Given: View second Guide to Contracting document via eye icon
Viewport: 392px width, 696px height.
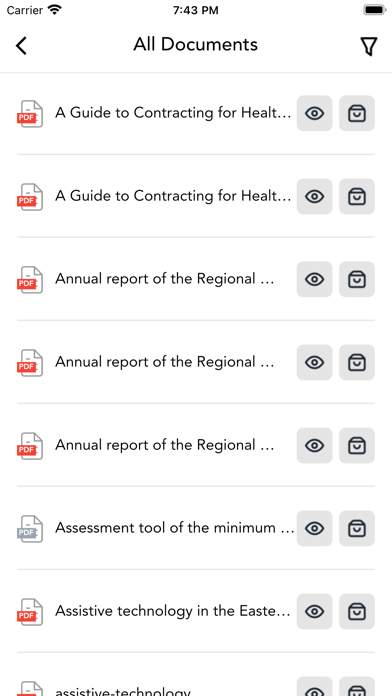Looking at the screenshot, I should (314, 196).
